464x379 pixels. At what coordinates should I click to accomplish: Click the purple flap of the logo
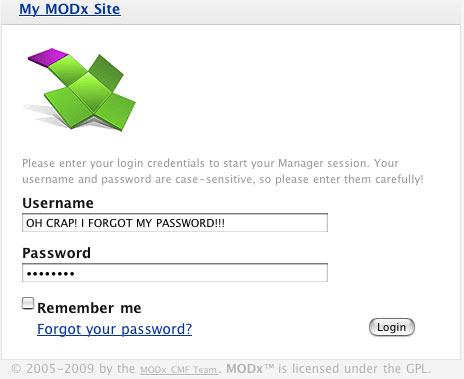point(48,57)
